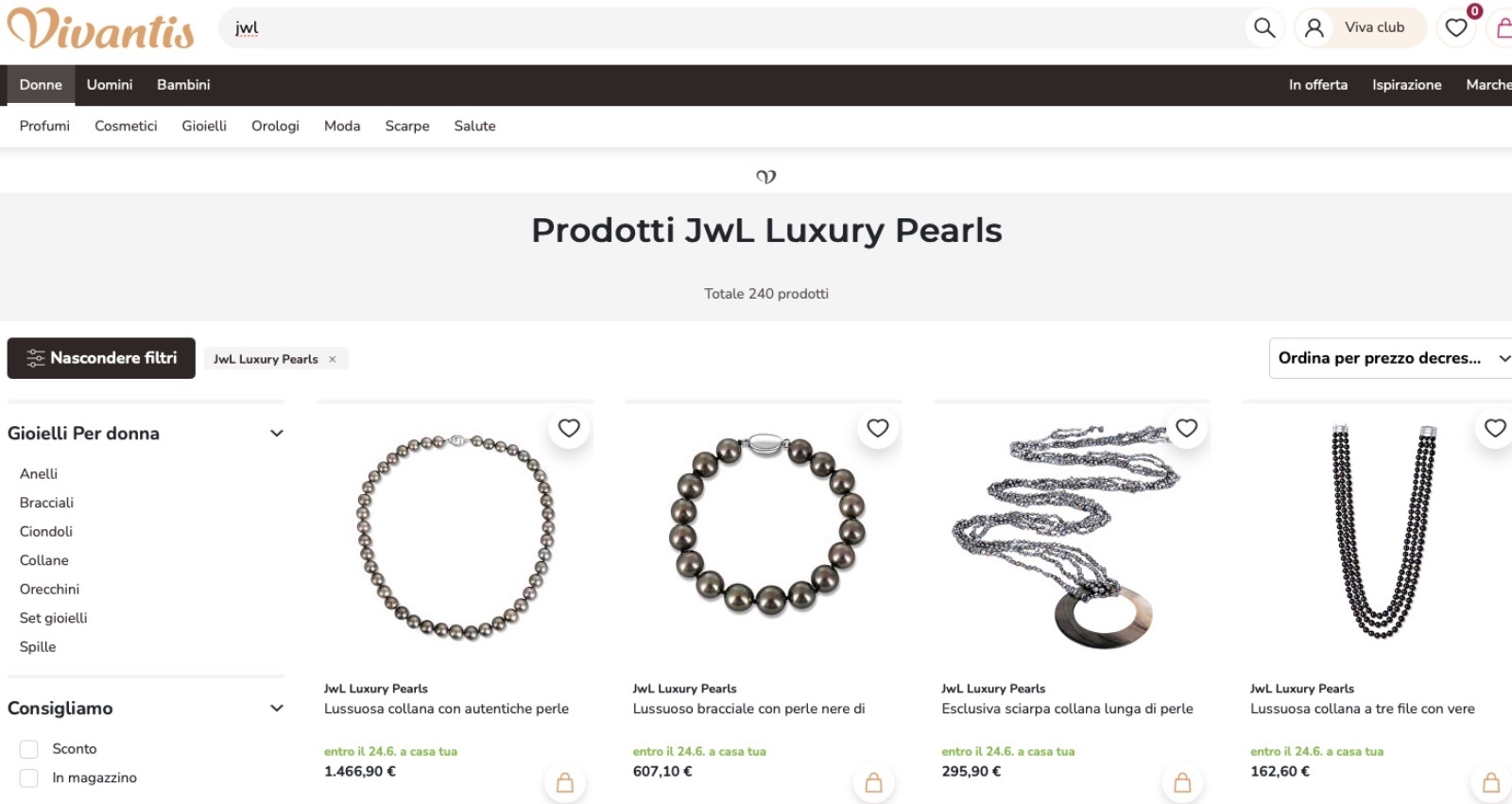Screen dimensions: 1512x804
Task: Open the wishlist heart in header
Action: pos(1456,27)
